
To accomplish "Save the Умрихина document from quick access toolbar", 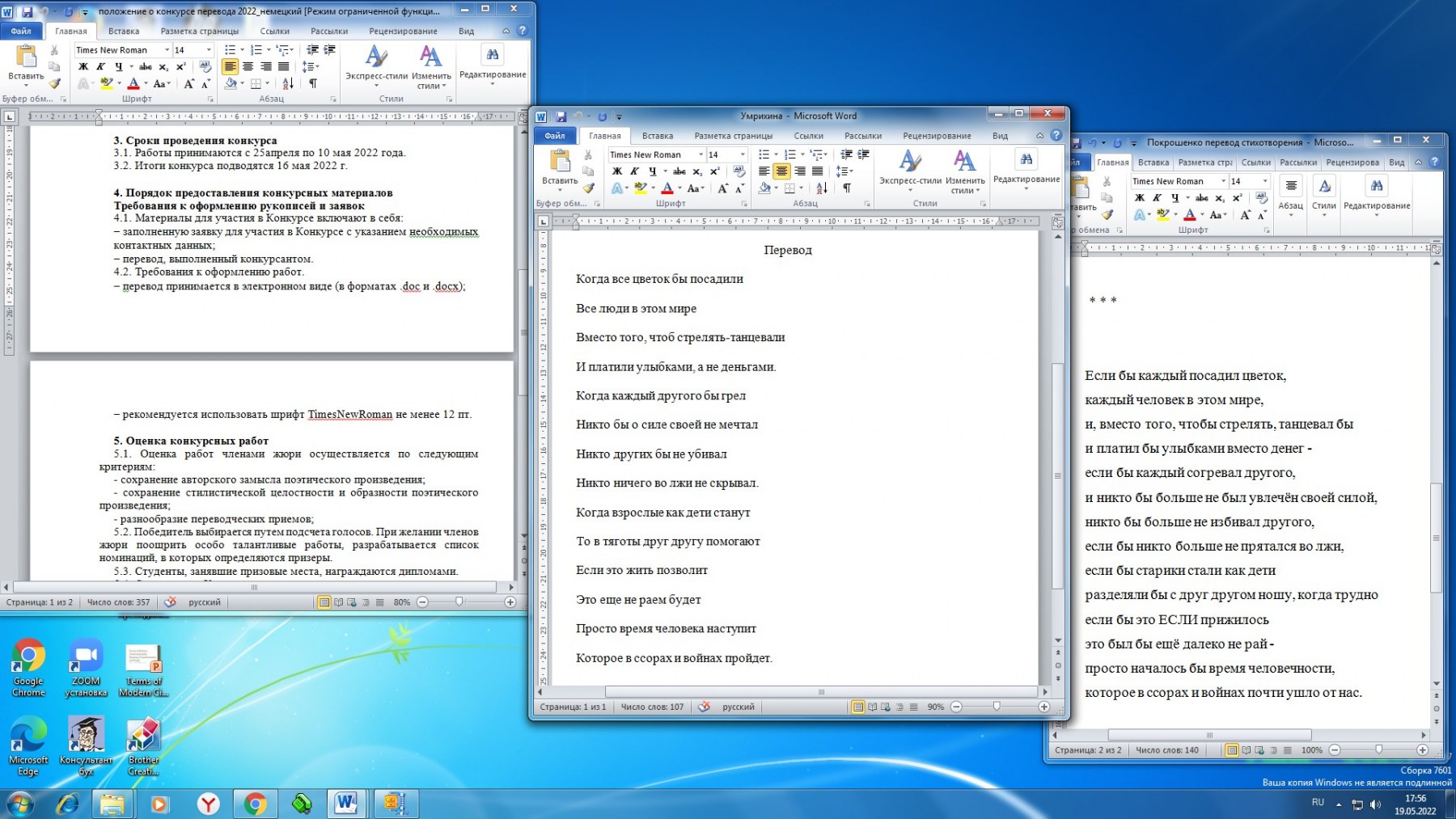I will coord(561,116).
